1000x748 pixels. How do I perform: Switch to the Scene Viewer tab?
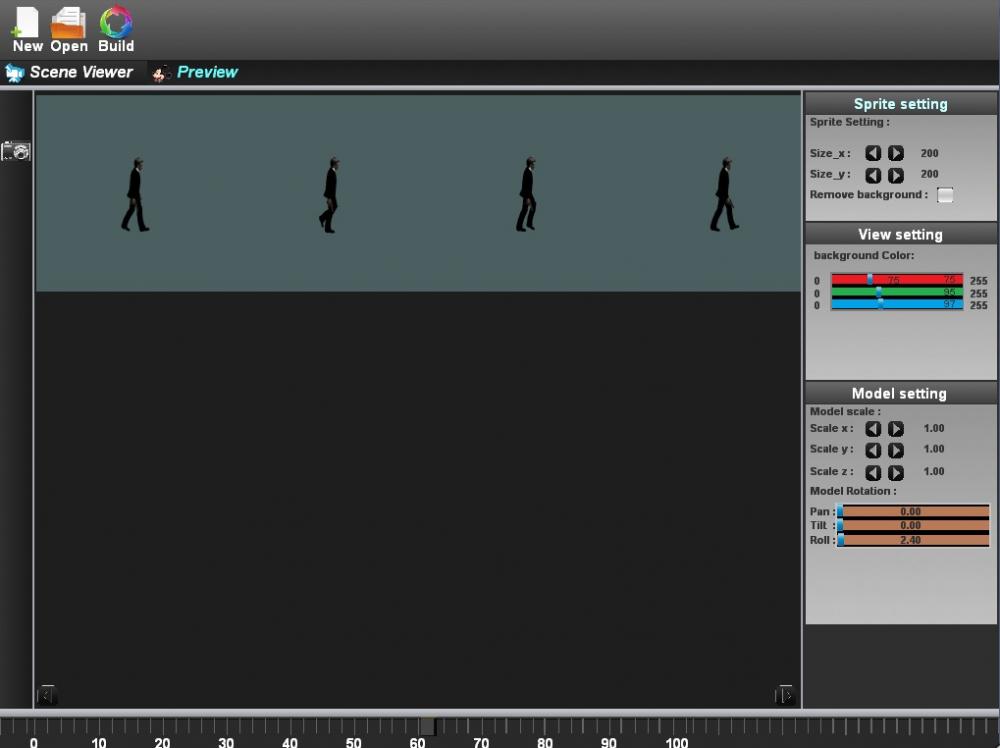point(70,72)
